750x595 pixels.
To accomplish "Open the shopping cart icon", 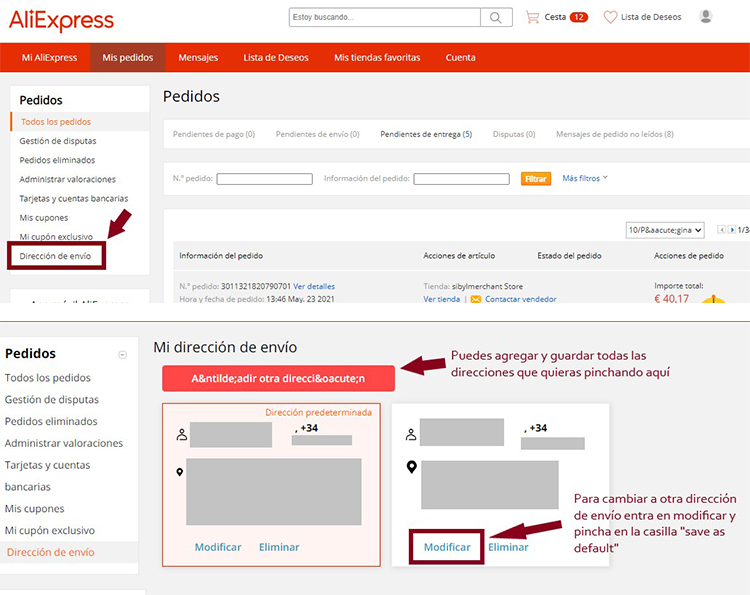I will 532,17.
